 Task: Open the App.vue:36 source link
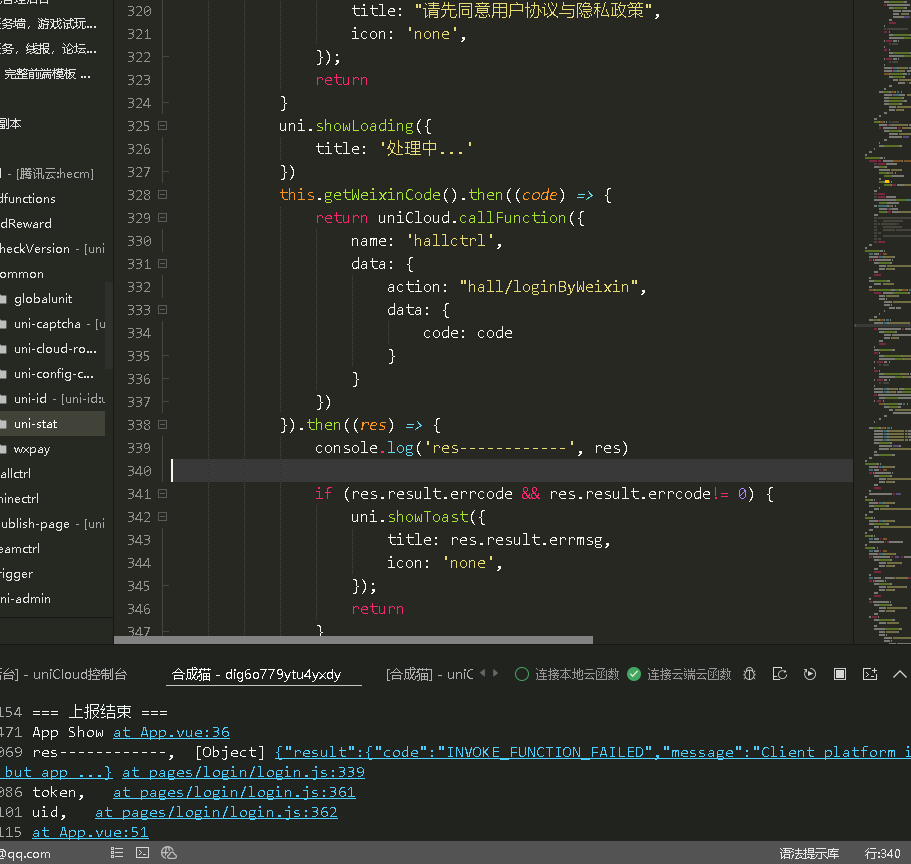coord(171,732)
